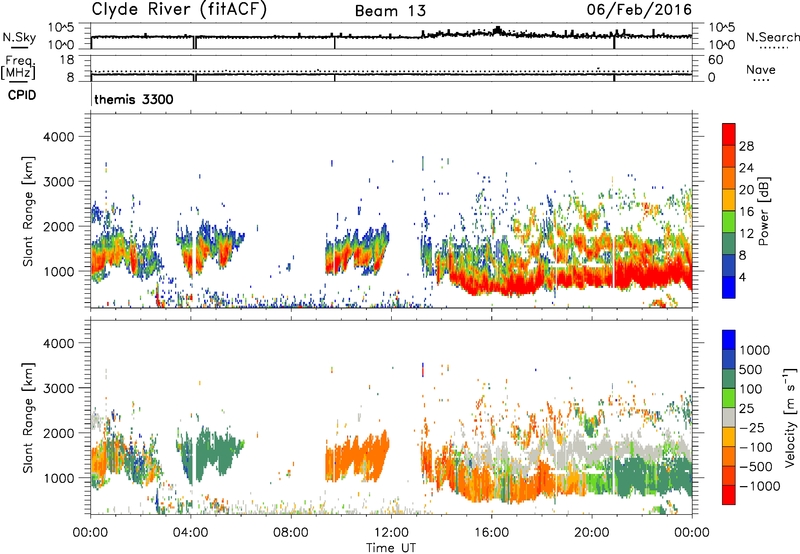800x554 pixels.
Task: Click the '-1000' label on Velocity colorbar
Action: coord(760,486)
